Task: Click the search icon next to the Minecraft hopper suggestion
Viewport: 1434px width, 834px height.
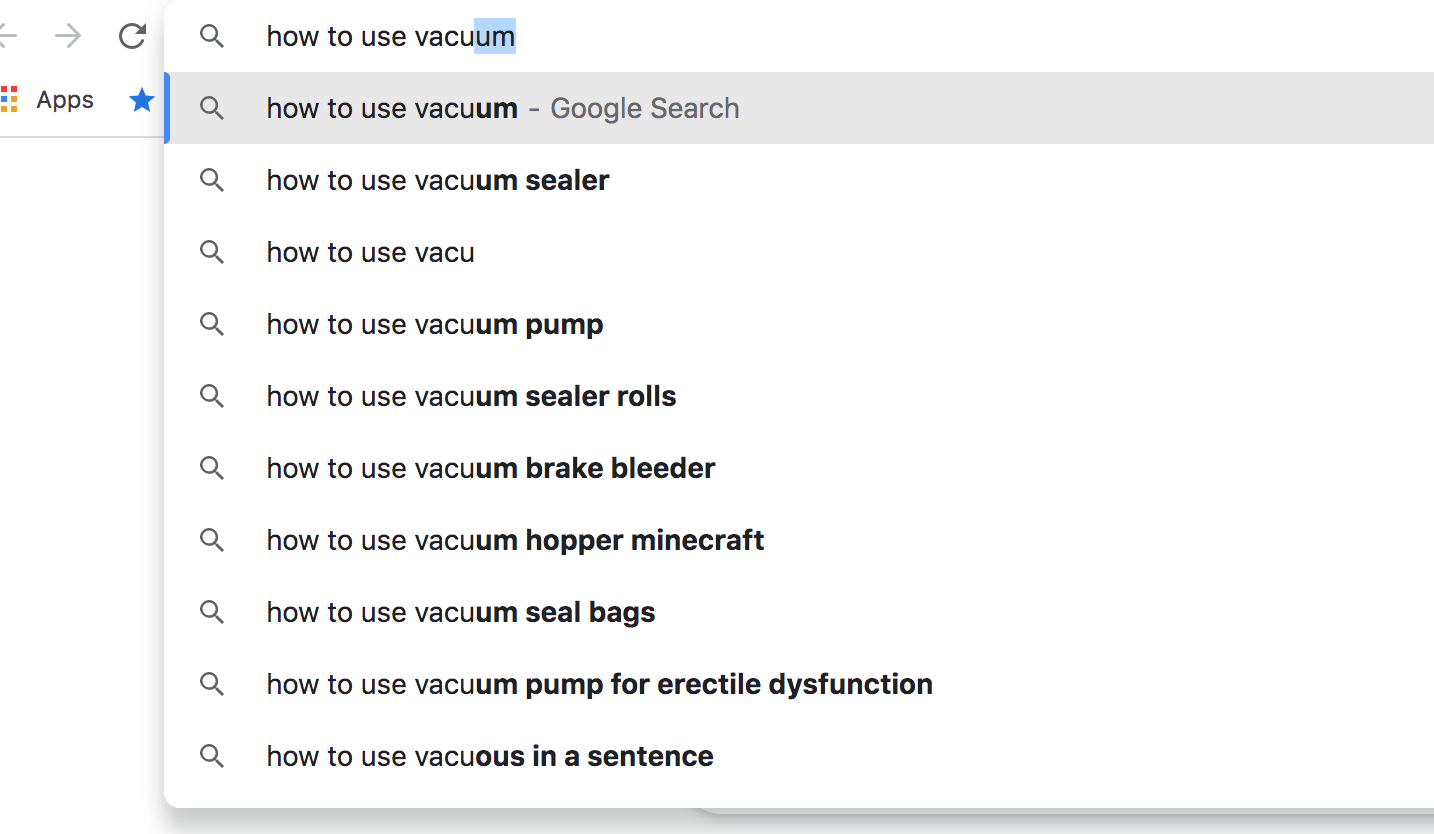Action: [x=212, y=540]
